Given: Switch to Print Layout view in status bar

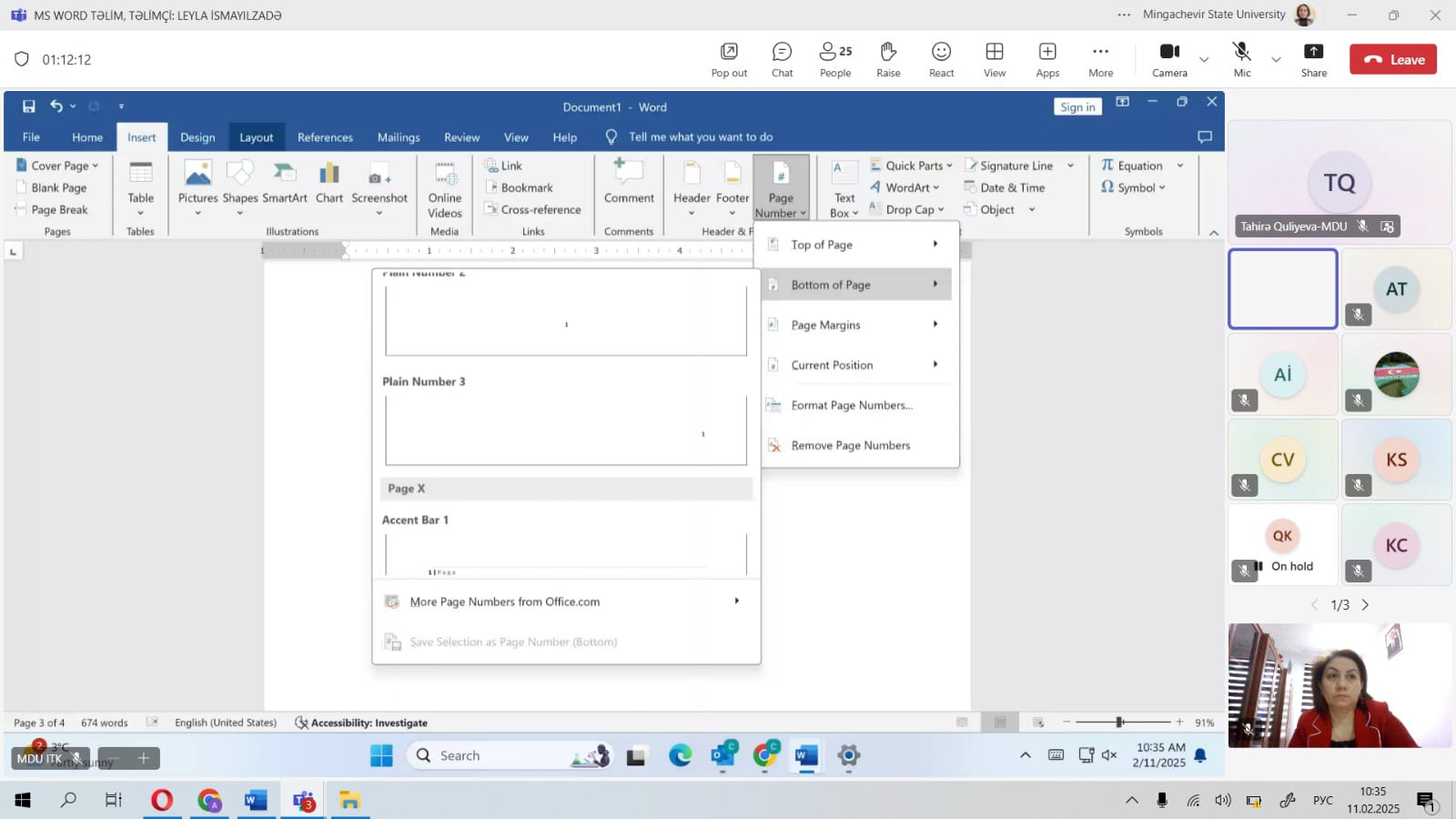Looking at the screenshot, I should (1000, 723).
